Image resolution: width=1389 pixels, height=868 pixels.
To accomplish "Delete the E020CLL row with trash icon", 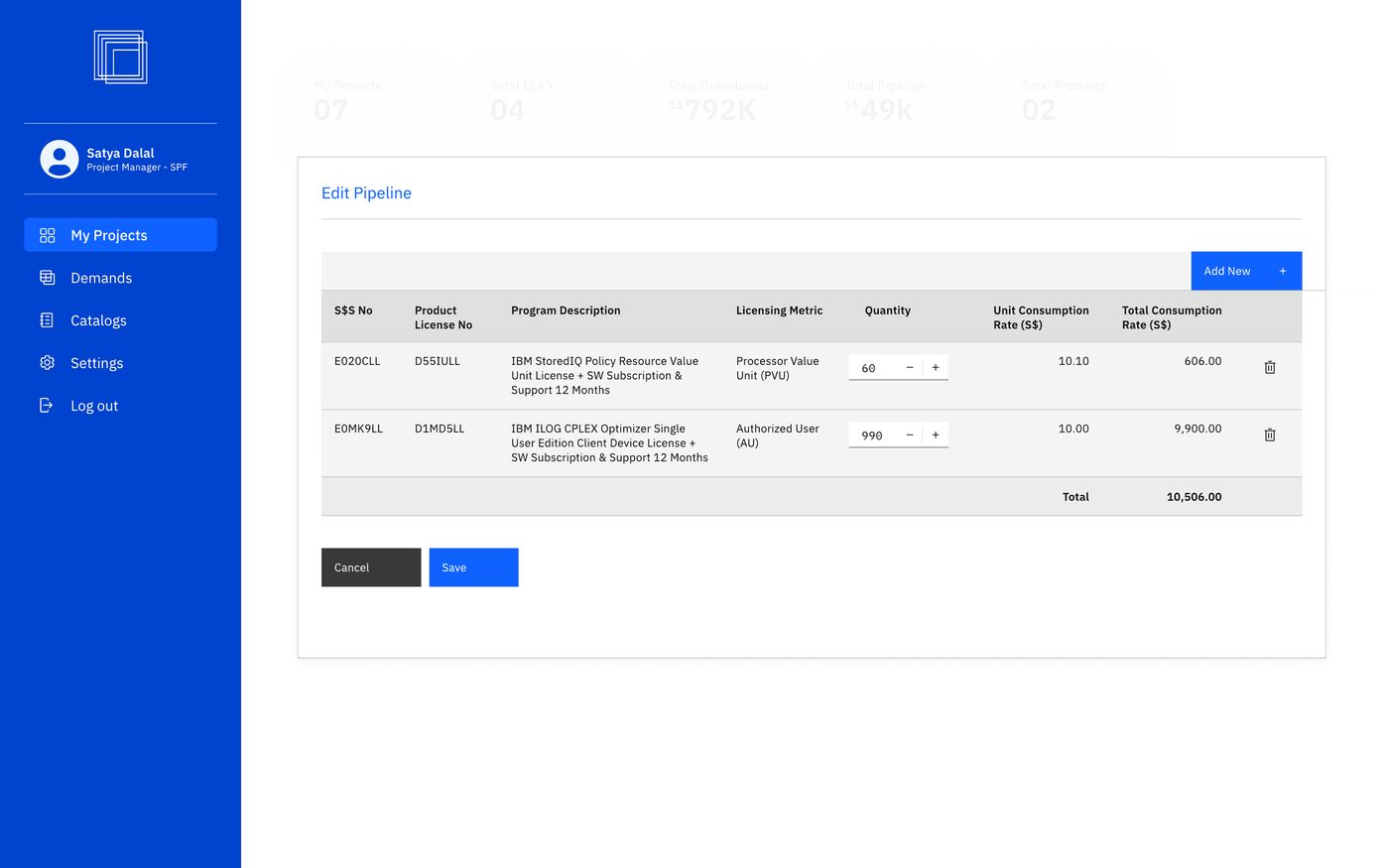I will click(x=1270, y=367).
